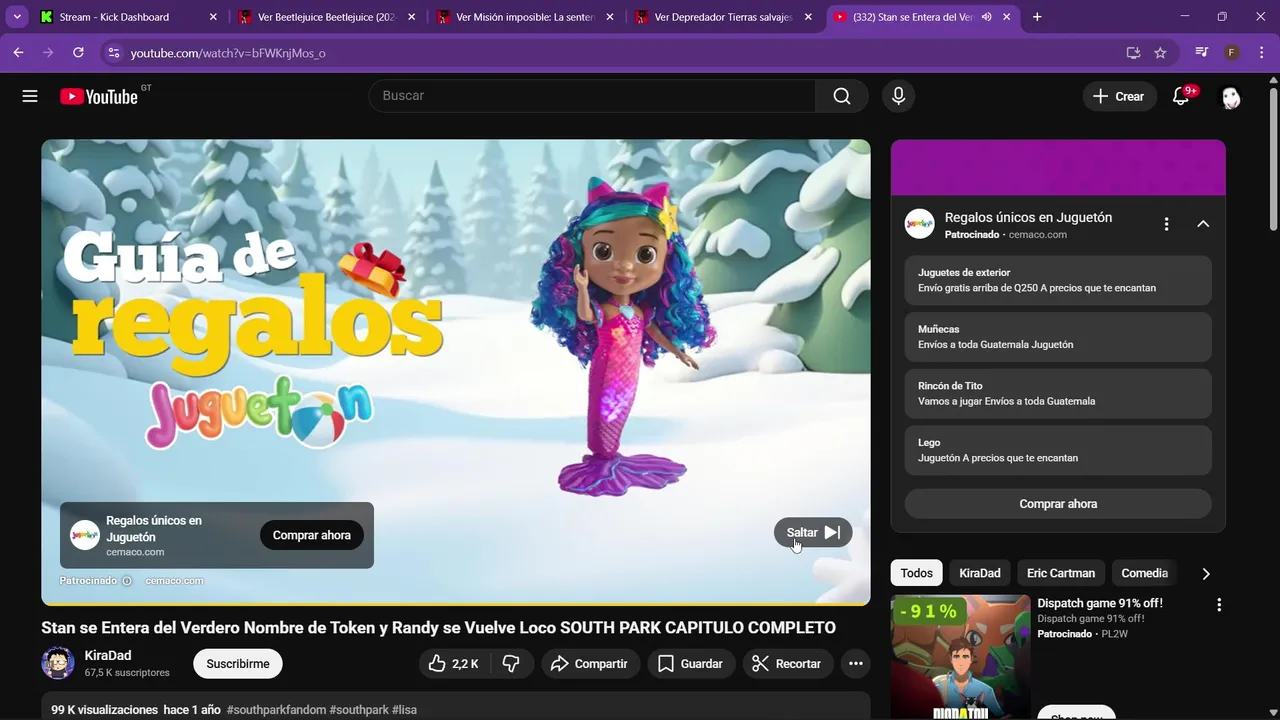Click the page vertical scrollbar
Viewport: 1280px width, 720px height.
point(1273,160)
